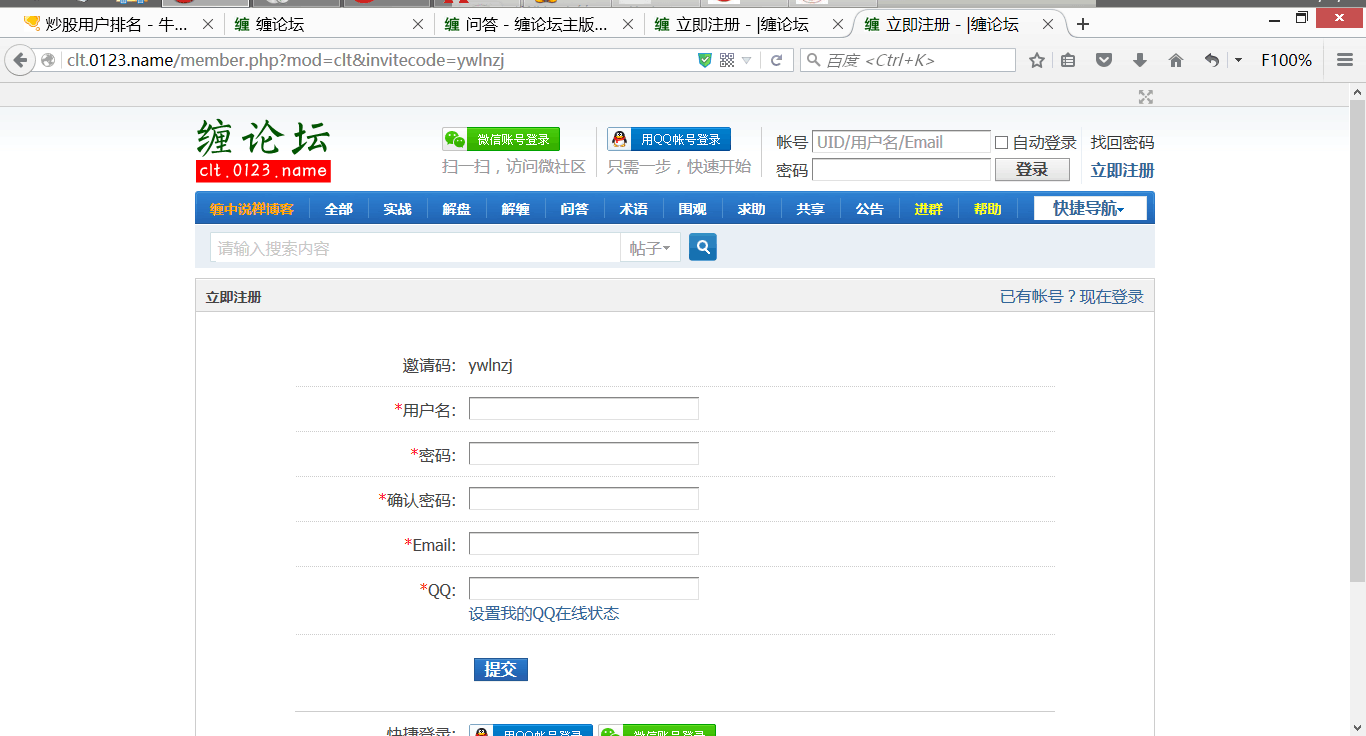Reload the page using the refresh icon
The height and width of the screenshot is (736, 1366).
[x=775, y=61]
